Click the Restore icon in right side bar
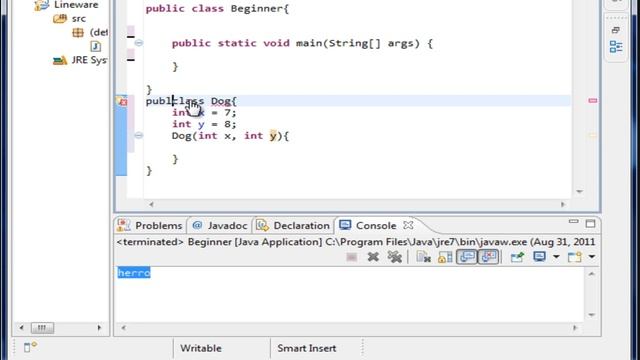 pyautogui.click(x=616, y=30)
